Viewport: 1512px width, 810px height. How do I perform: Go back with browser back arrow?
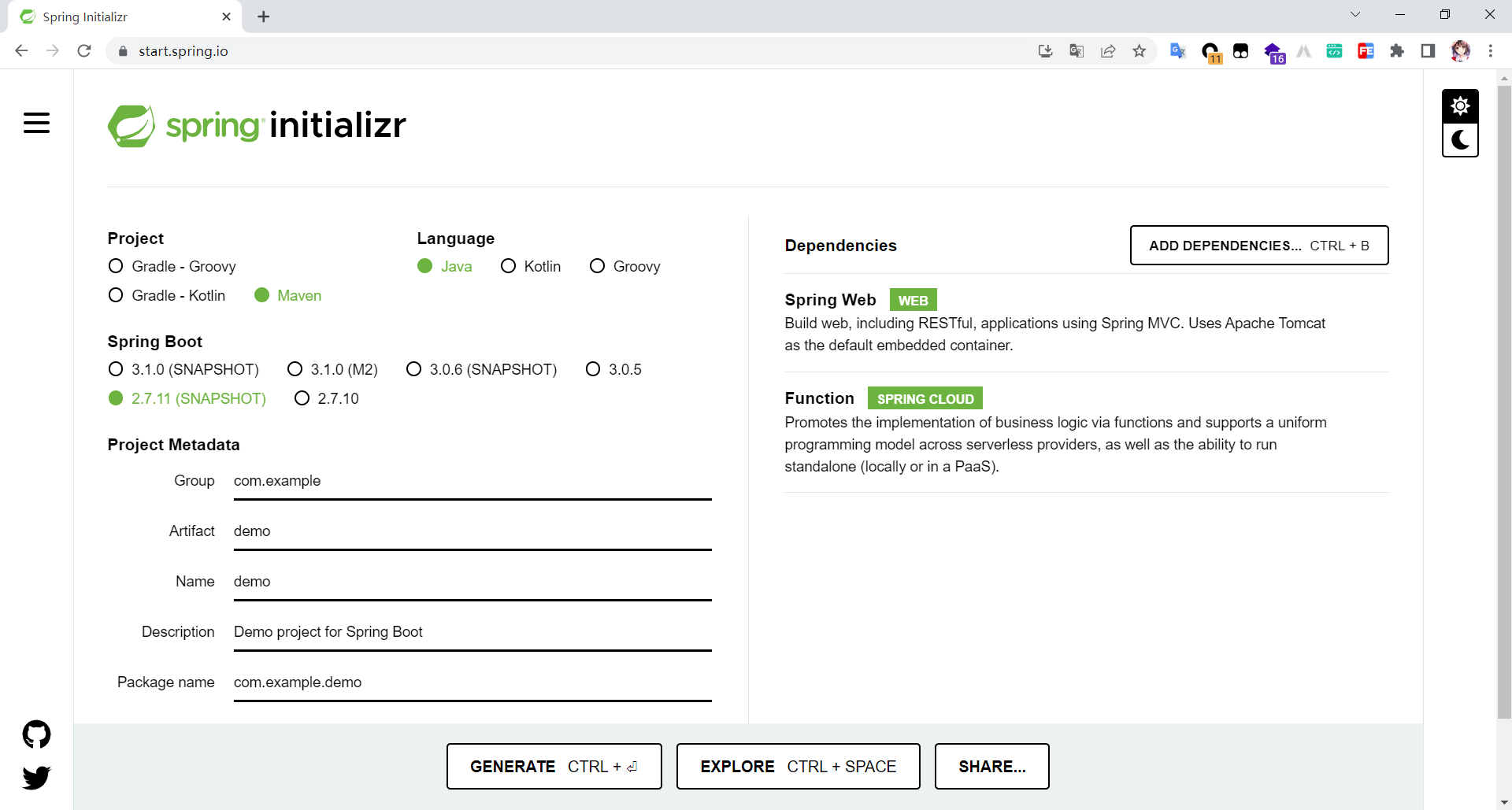(x=21, y=51)
